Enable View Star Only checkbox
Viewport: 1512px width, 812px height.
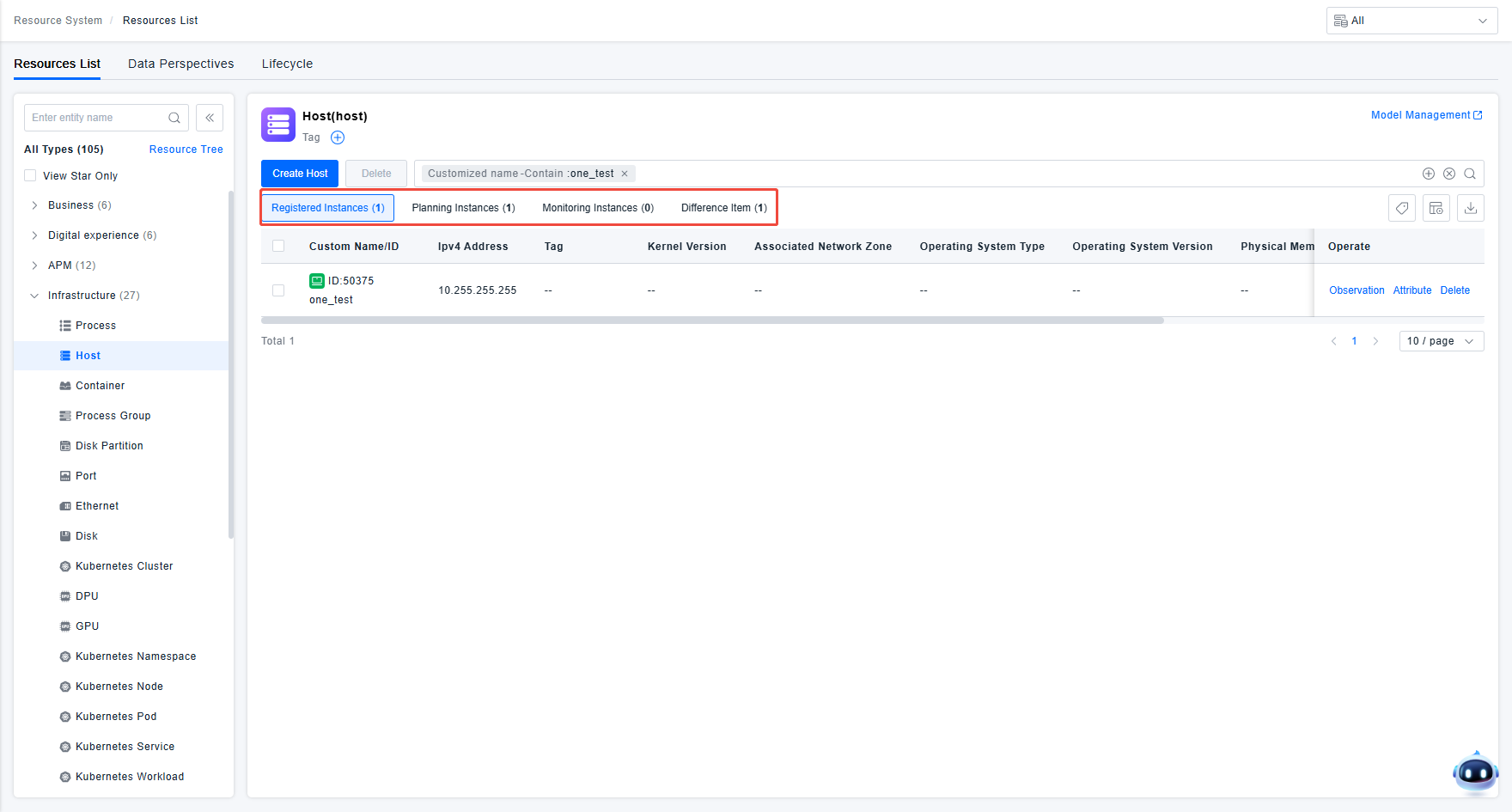[31, 176]
